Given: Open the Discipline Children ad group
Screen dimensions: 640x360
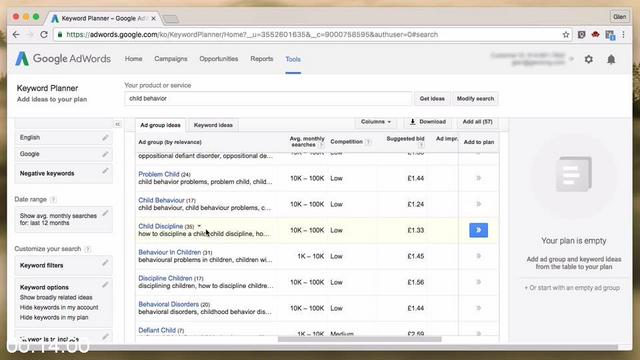Looking at the screenshot, I should (x=165, y=278).
